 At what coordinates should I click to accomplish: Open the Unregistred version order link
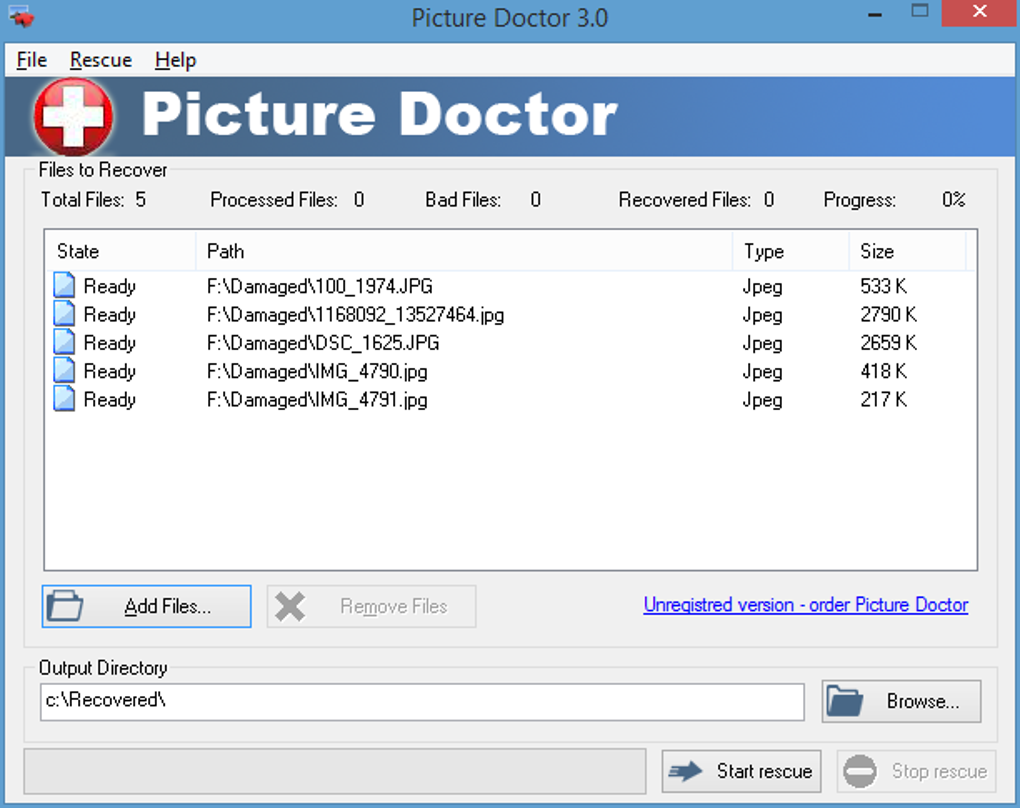(806, 605)
